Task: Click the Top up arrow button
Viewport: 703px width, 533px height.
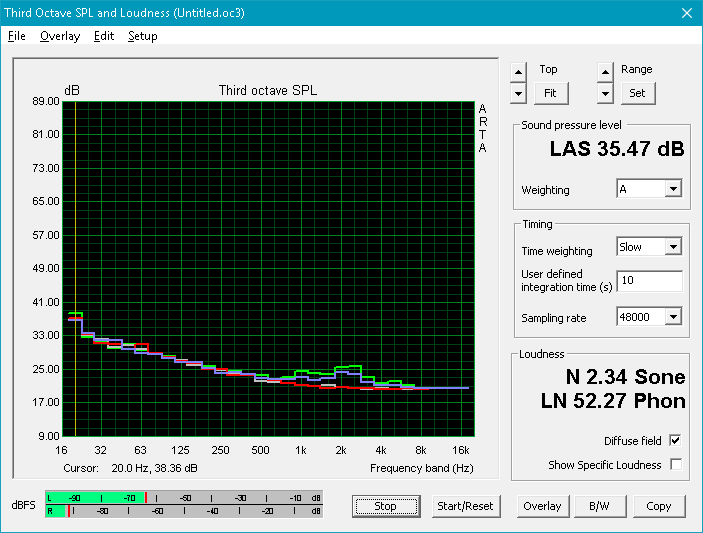Action: point(518,72)
